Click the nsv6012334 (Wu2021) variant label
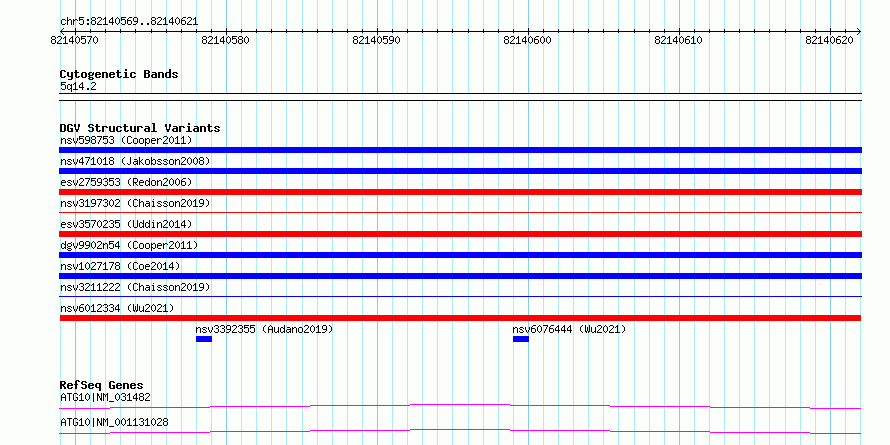 (x=117, y=308)
